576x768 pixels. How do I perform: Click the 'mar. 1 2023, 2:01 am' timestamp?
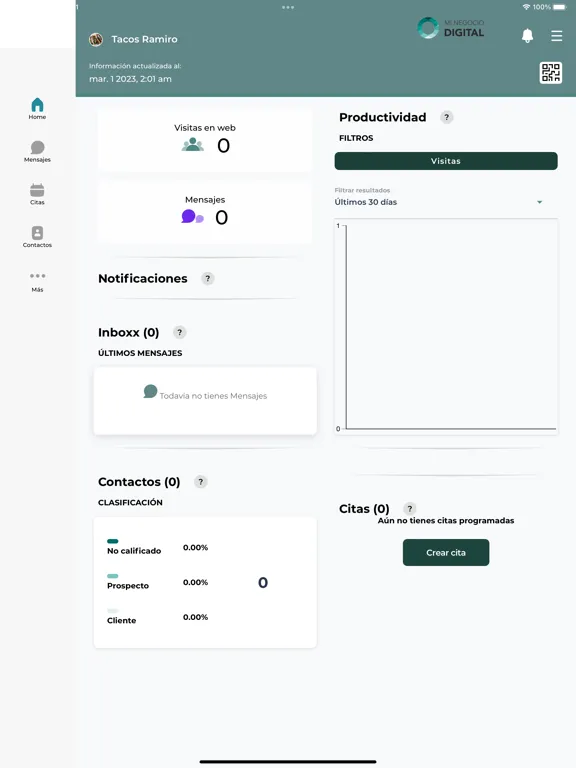pos(130,79)
